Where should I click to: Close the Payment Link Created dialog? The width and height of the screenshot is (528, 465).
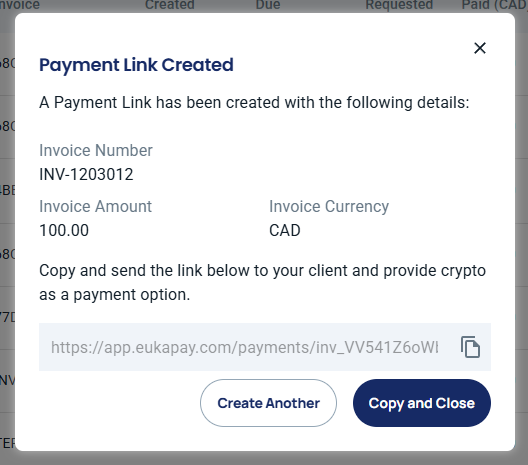pos(480,48)
